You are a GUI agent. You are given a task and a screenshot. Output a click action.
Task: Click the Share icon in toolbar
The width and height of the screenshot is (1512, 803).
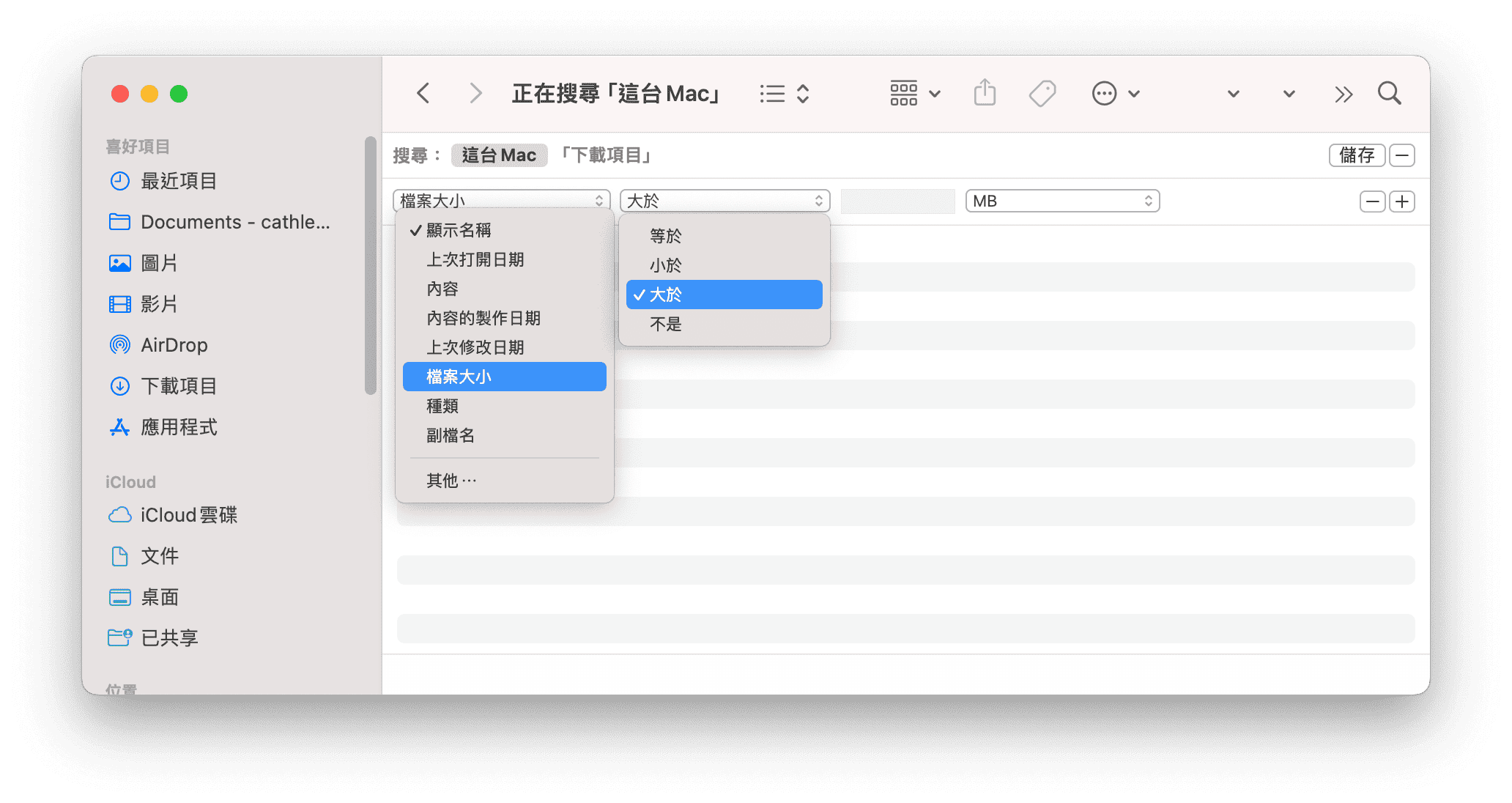click(985, 94)
